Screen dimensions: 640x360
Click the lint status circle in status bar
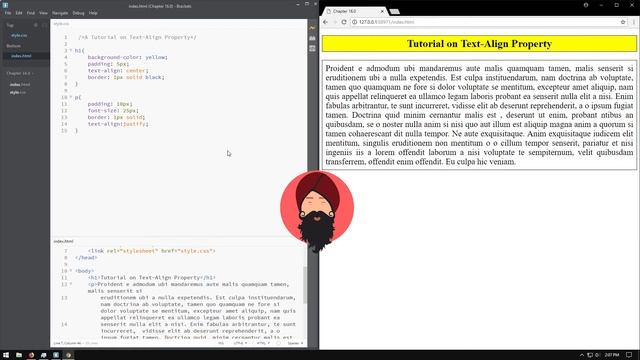pos(278,344)
